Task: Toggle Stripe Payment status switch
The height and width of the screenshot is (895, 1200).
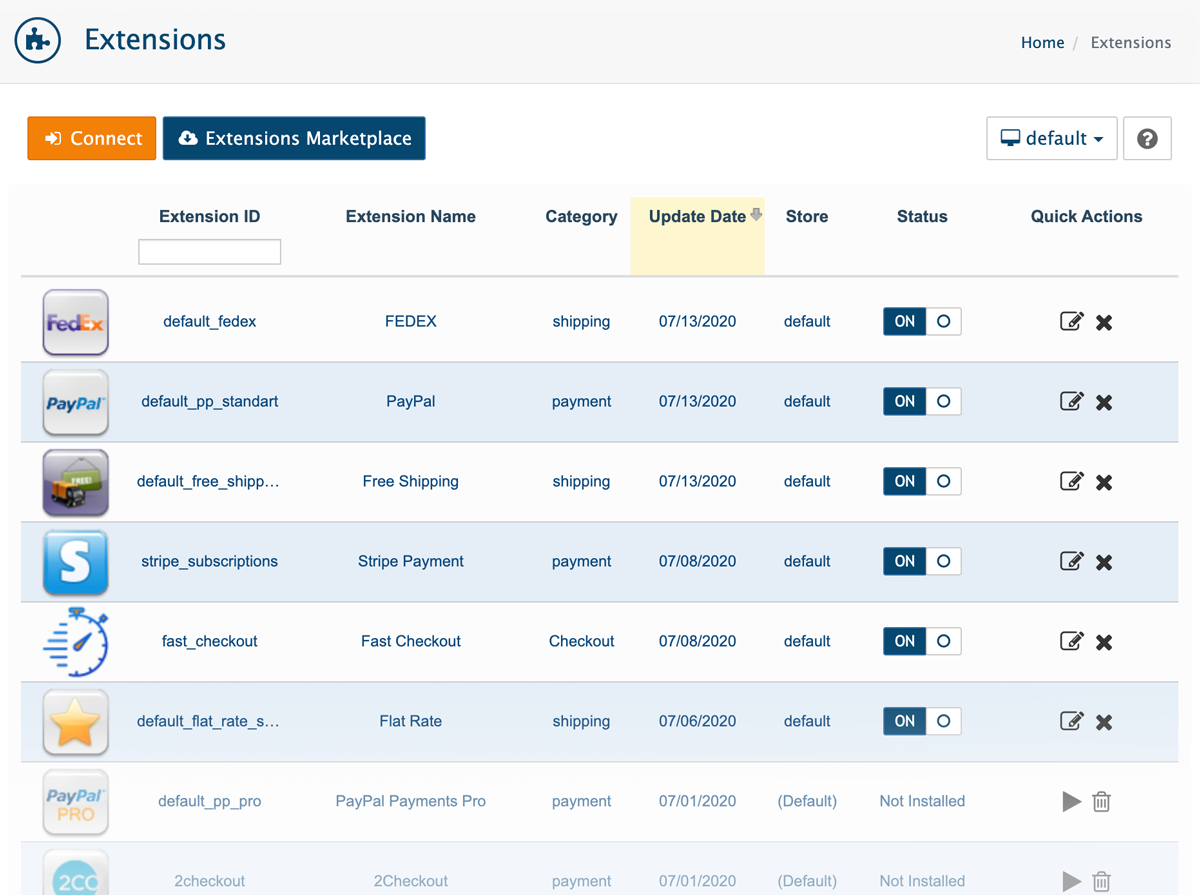Action: click(922, 561)
